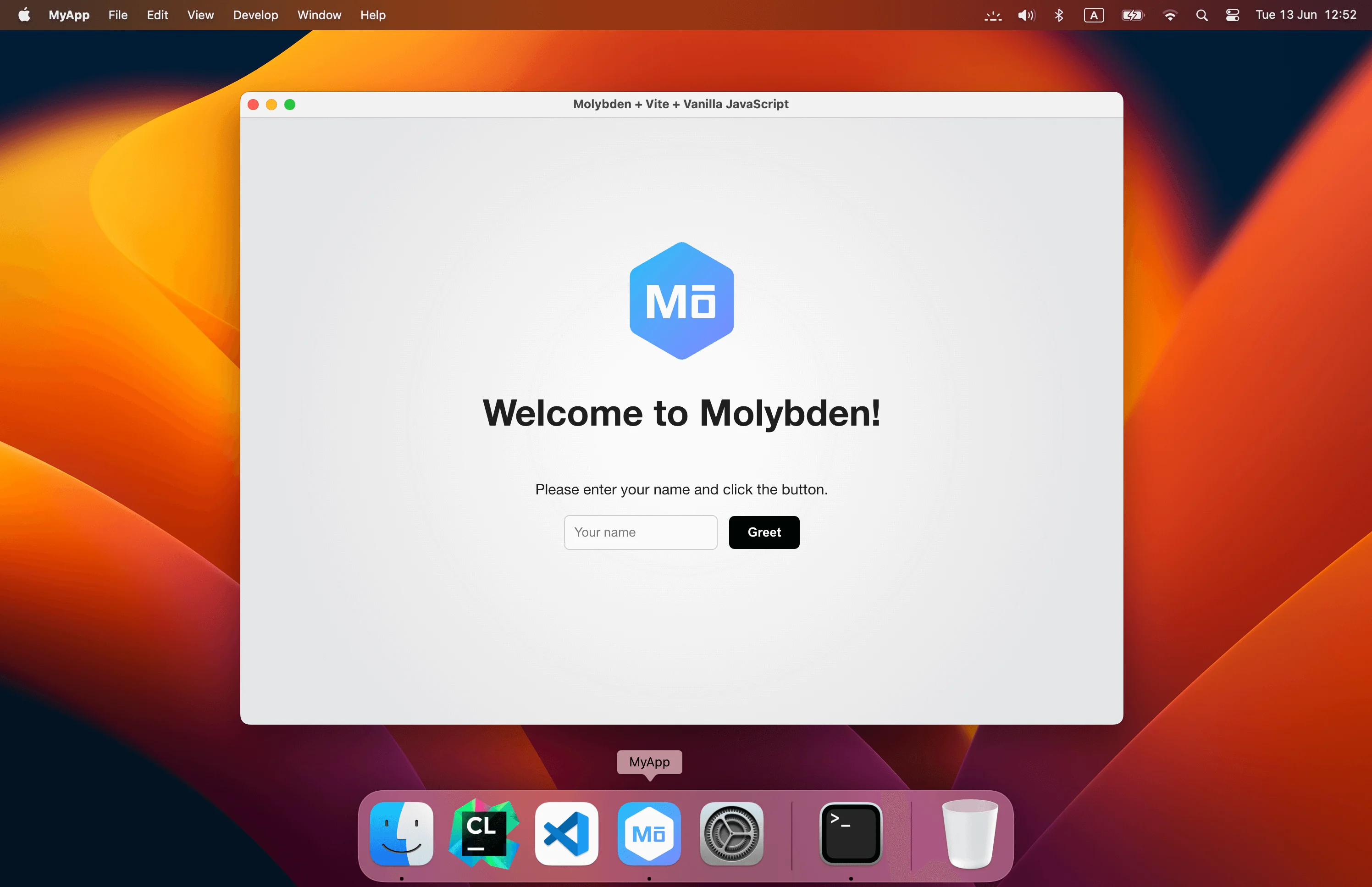
Task: Open Control Center
Action: point(1233,15)
